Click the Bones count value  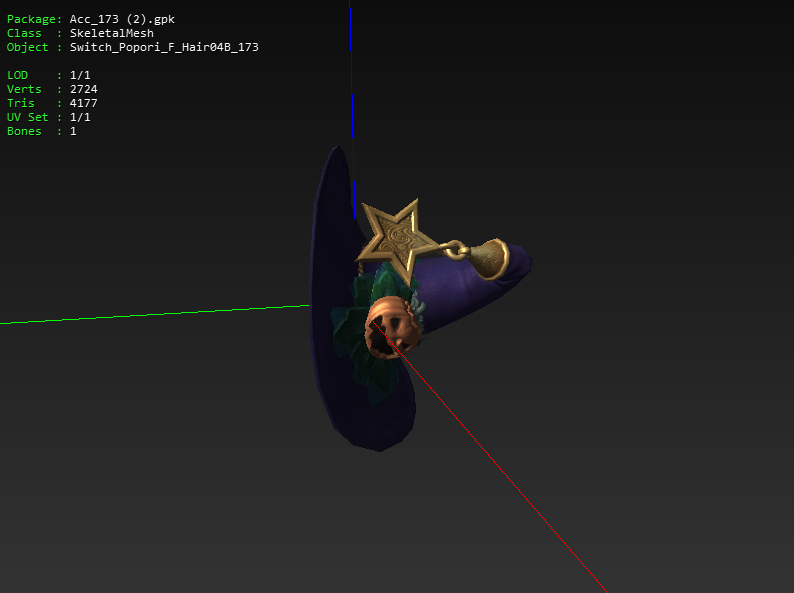[x=73, y=131]
